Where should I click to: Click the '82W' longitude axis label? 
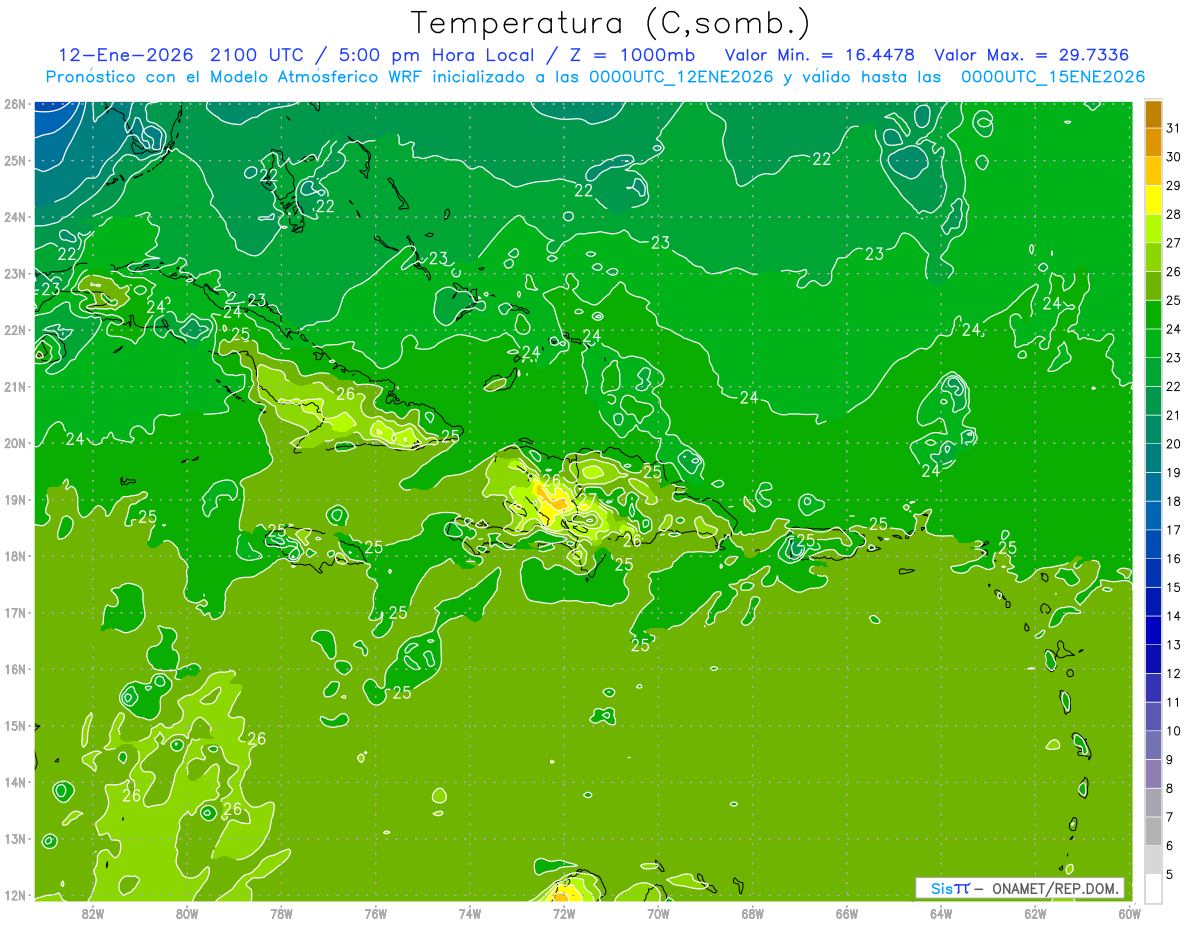click(93, 913)
